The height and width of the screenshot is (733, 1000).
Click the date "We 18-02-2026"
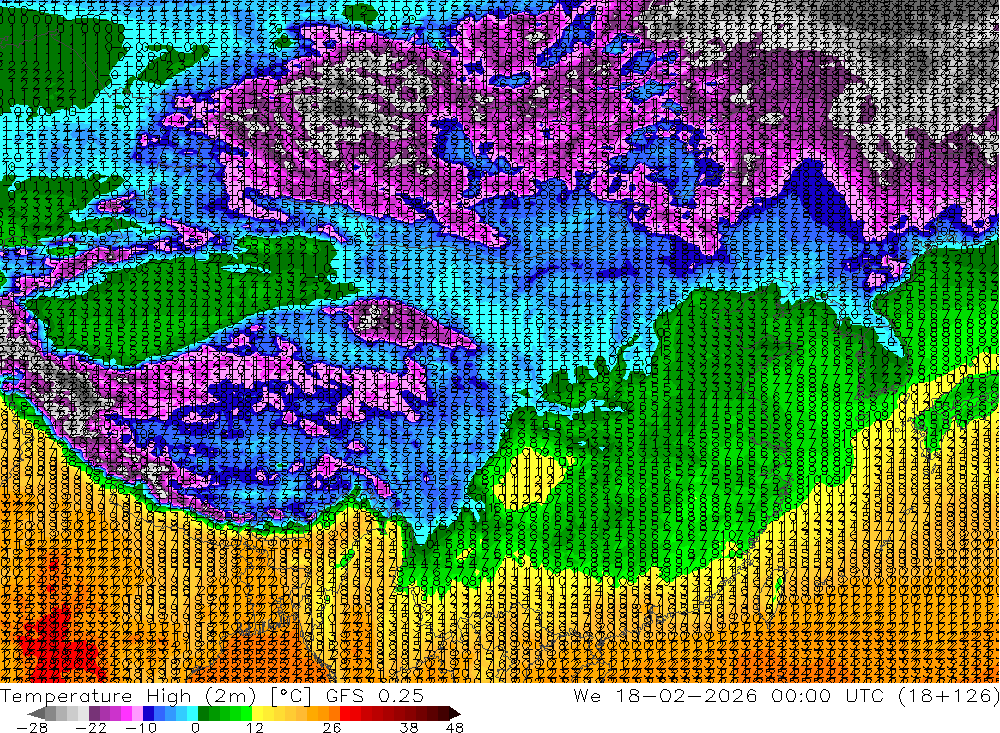(x=665, y=695)
